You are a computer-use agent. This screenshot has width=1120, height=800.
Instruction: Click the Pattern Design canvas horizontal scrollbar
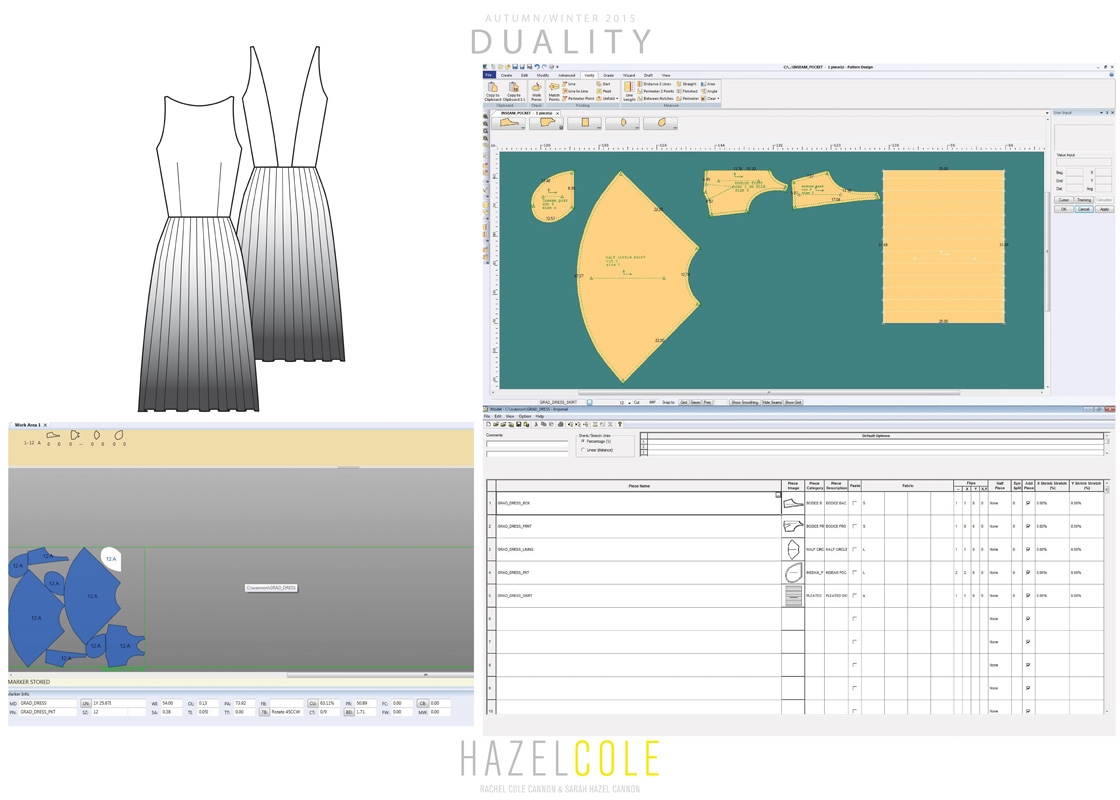pyautogui.click(x=769, y=392)
